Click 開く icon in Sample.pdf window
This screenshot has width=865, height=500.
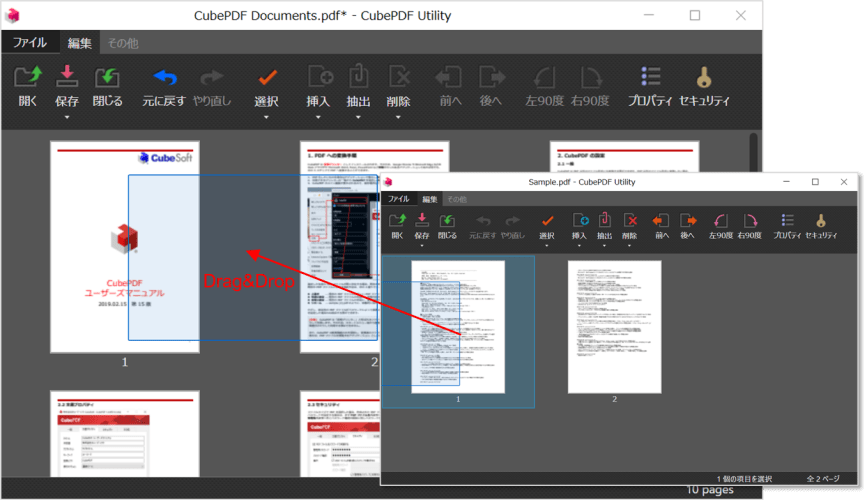[398, 220]
